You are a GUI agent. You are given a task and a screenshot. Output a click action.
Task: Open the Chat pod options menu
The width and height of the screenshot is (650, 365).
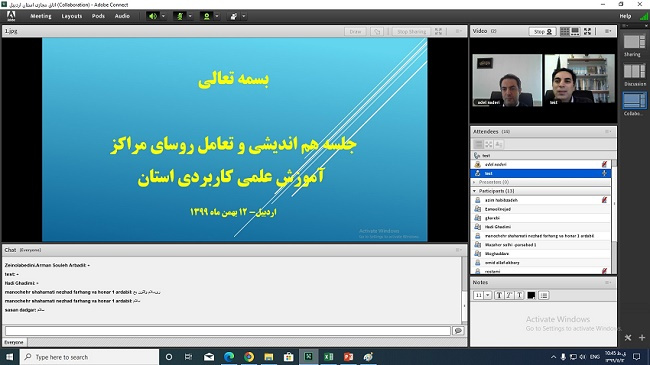tap(458, 250)
